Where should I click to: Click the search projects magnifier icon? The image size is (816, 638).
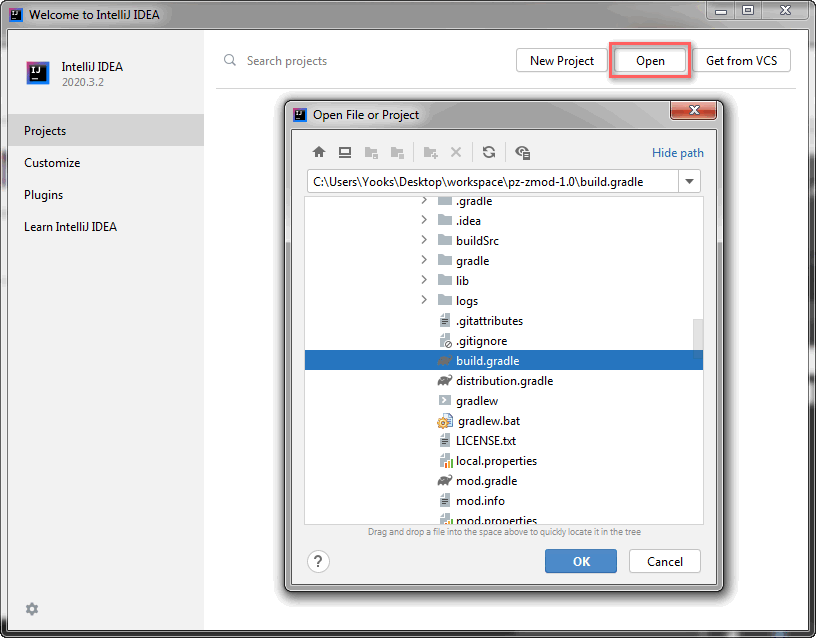(x=230, y=60)
